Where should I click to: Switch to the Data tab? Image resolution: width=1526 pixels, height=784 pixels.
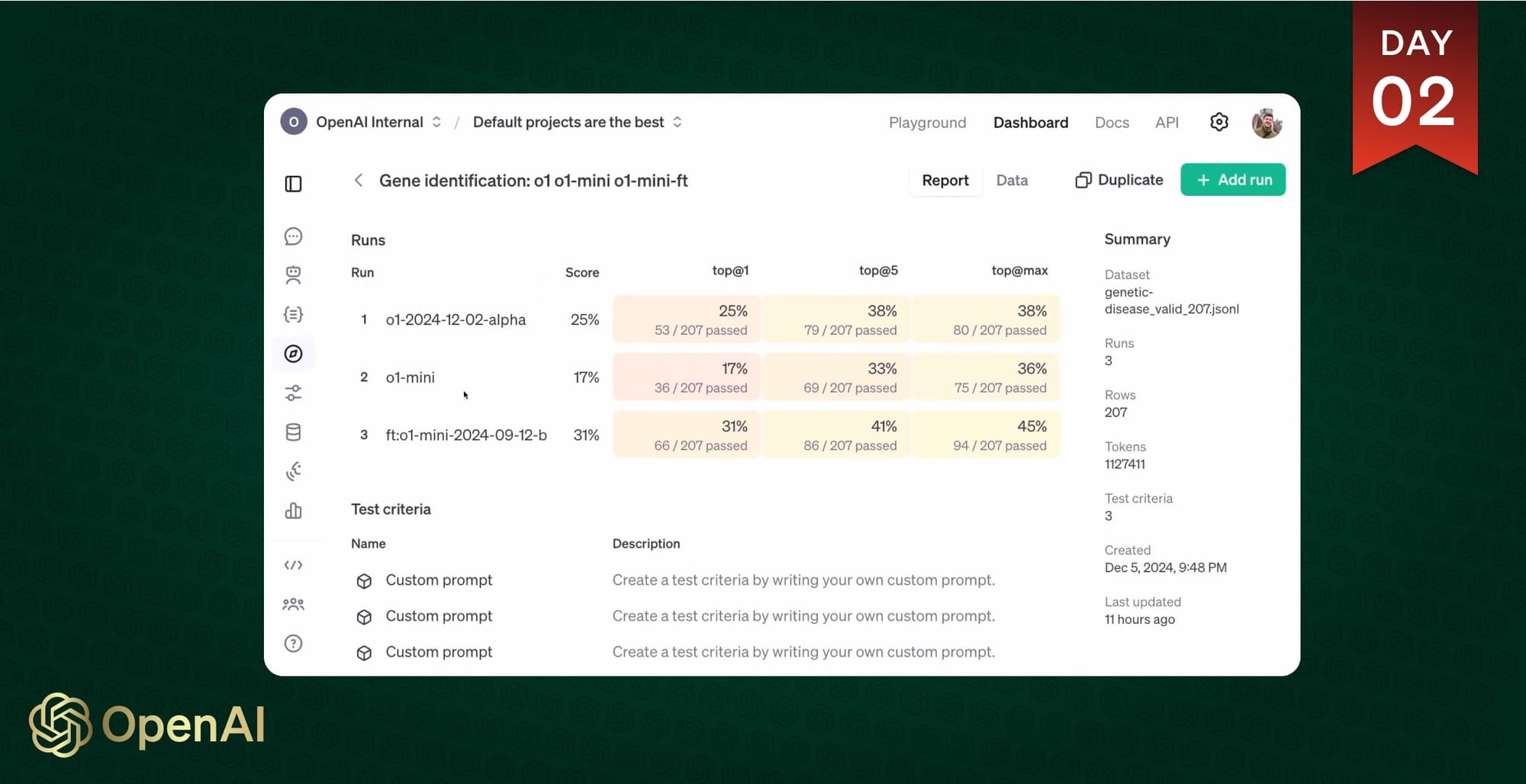point(1012,180)
